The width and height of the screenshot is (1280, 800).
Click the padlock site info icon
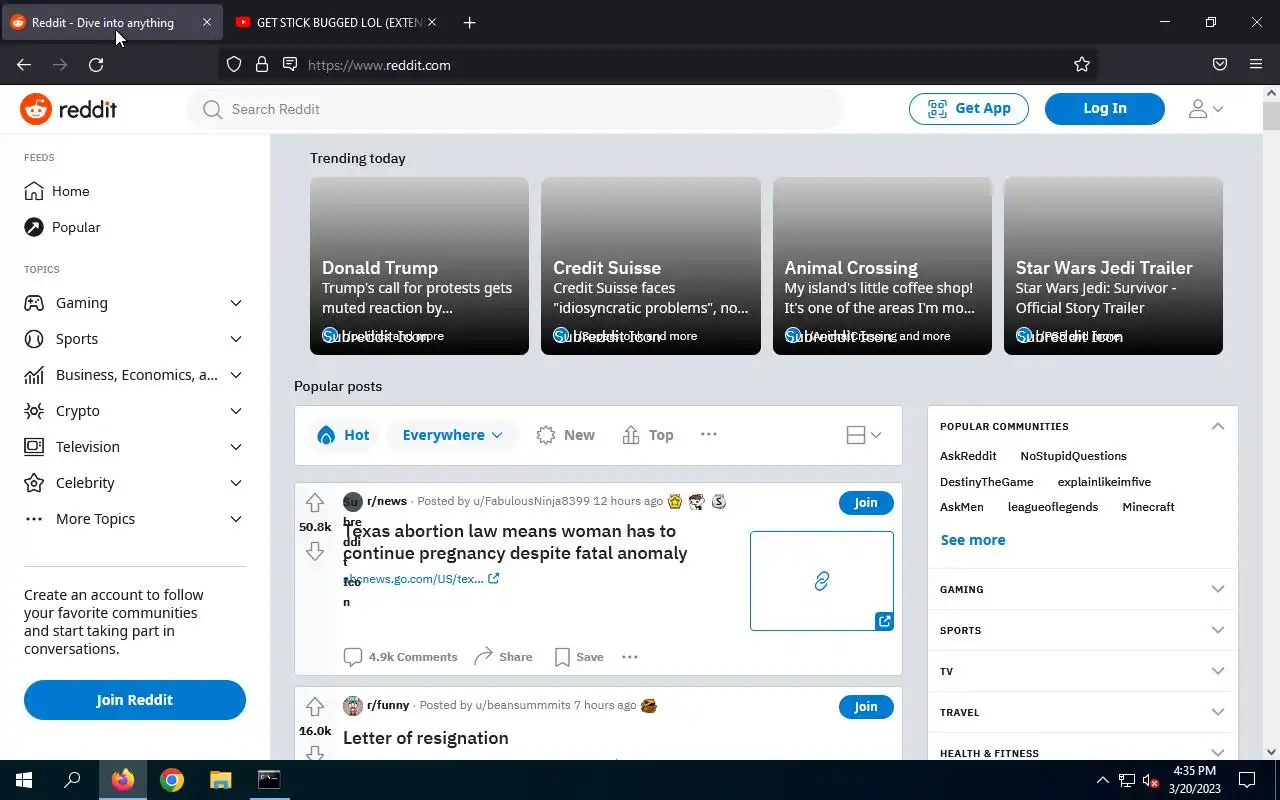(x=262, y=65)
